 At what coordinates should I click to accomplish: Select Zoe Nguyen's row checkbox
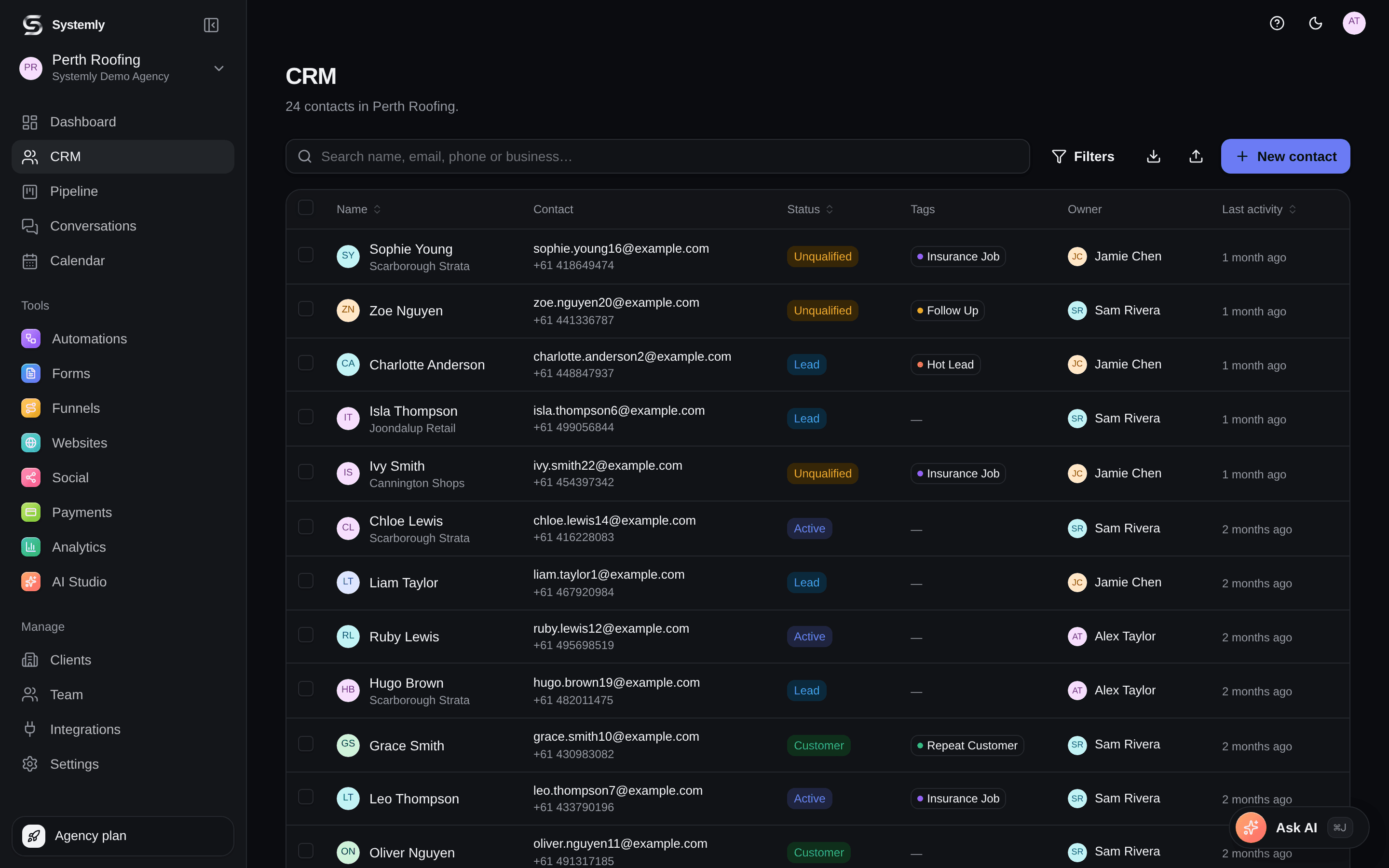(x=305, y=308)
